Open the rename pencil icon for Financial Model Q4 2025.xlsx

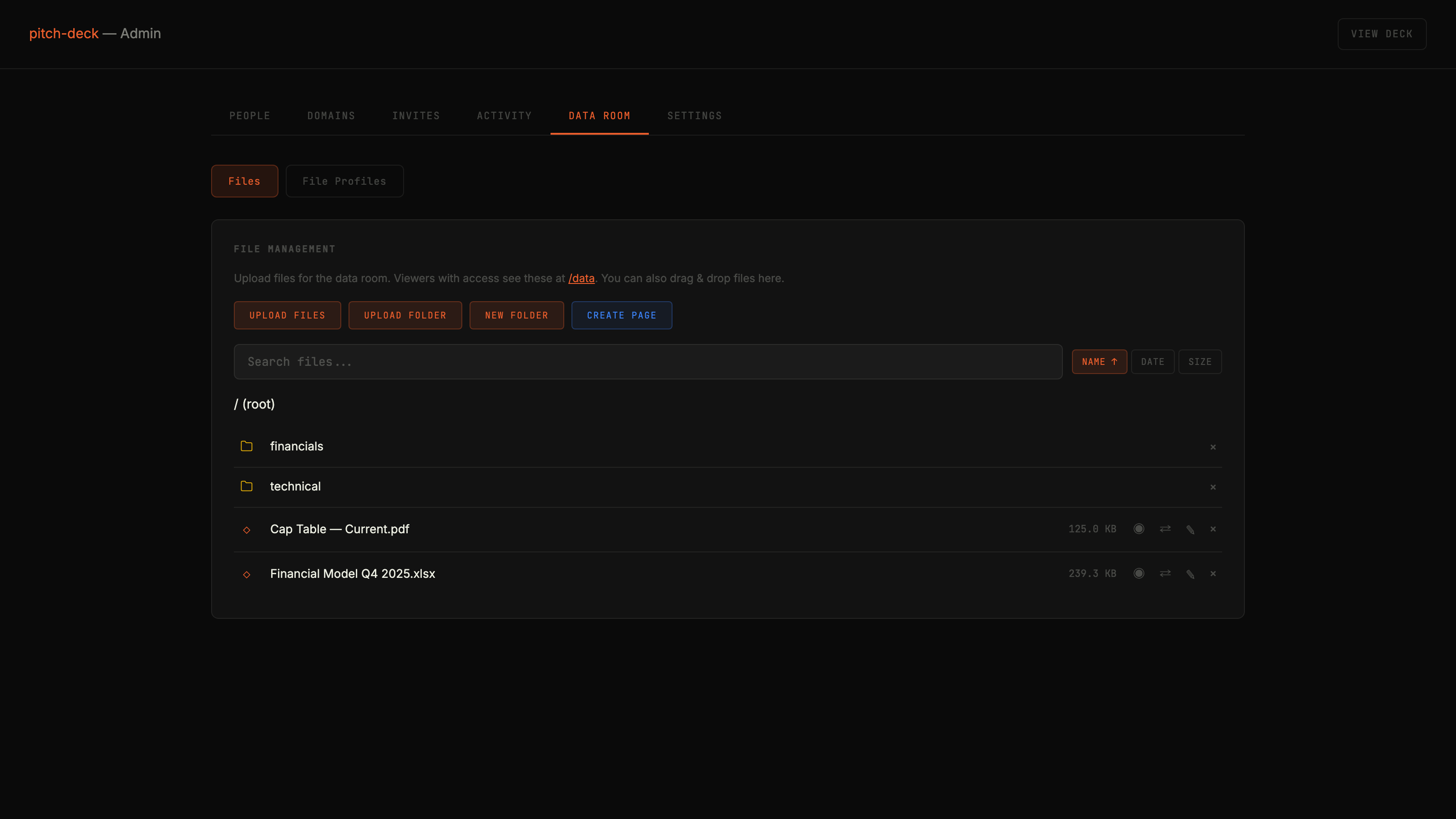tap(1190, 573)
